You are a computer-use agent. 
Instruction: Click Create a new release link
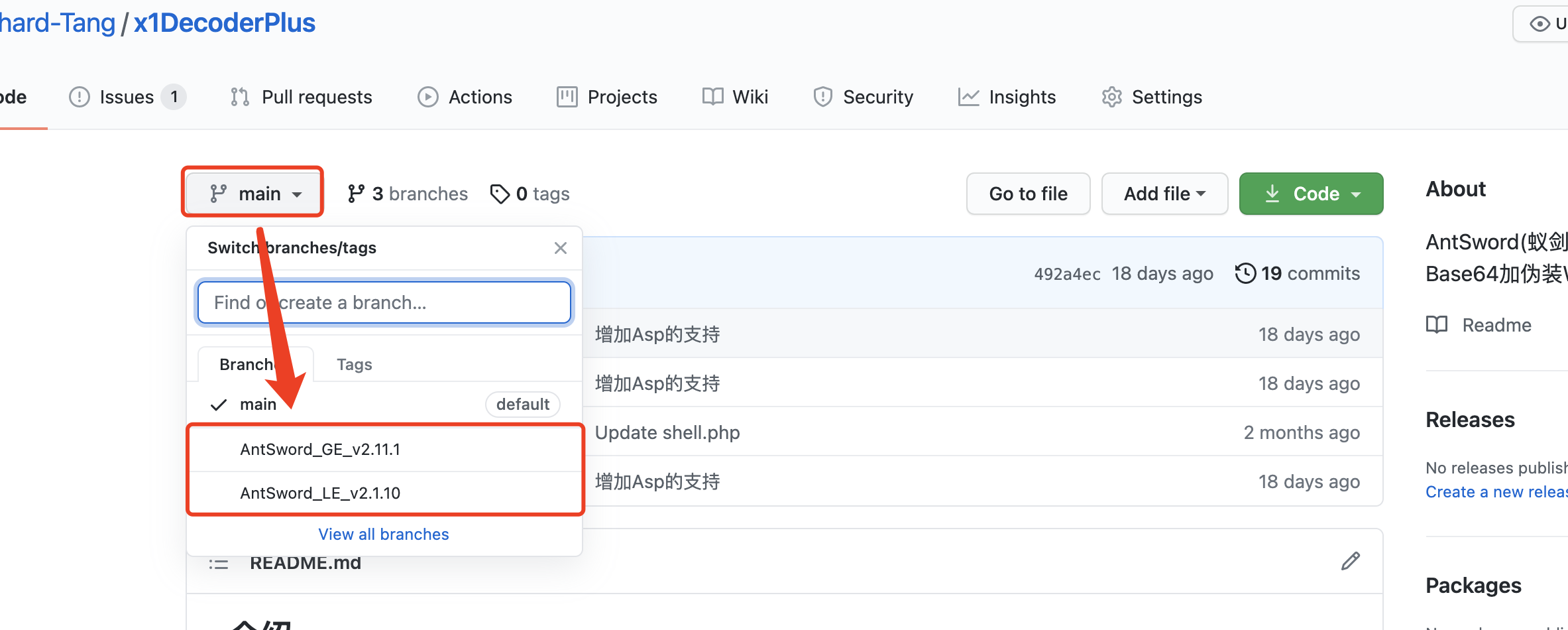[1496, 491]
